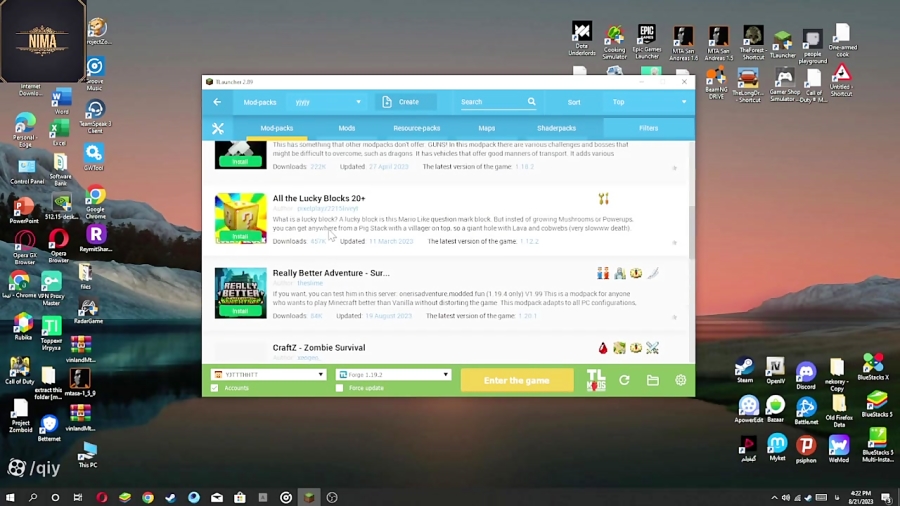This screenshot has width=900, height=506.
Task: Click feather icon on Really Better Adventure
Action: [652, 274]
